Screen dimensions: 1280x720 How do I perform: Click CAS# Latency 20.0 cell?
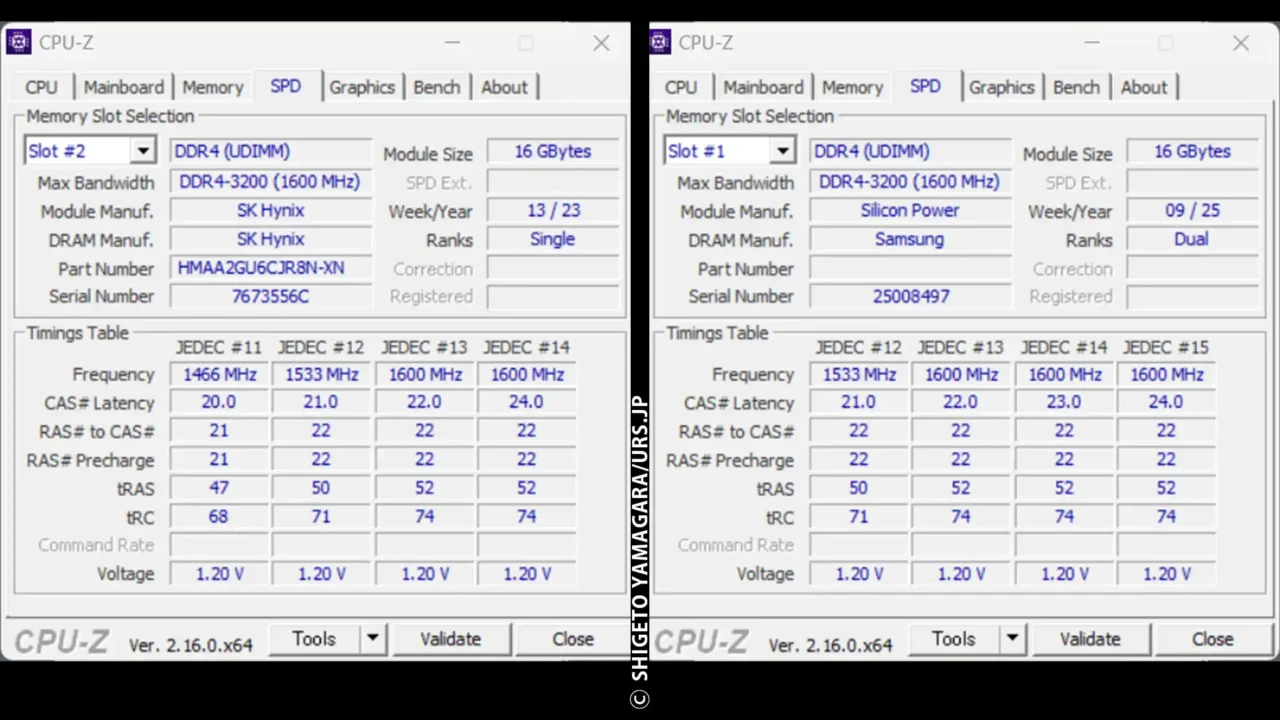tap(219, 402)
